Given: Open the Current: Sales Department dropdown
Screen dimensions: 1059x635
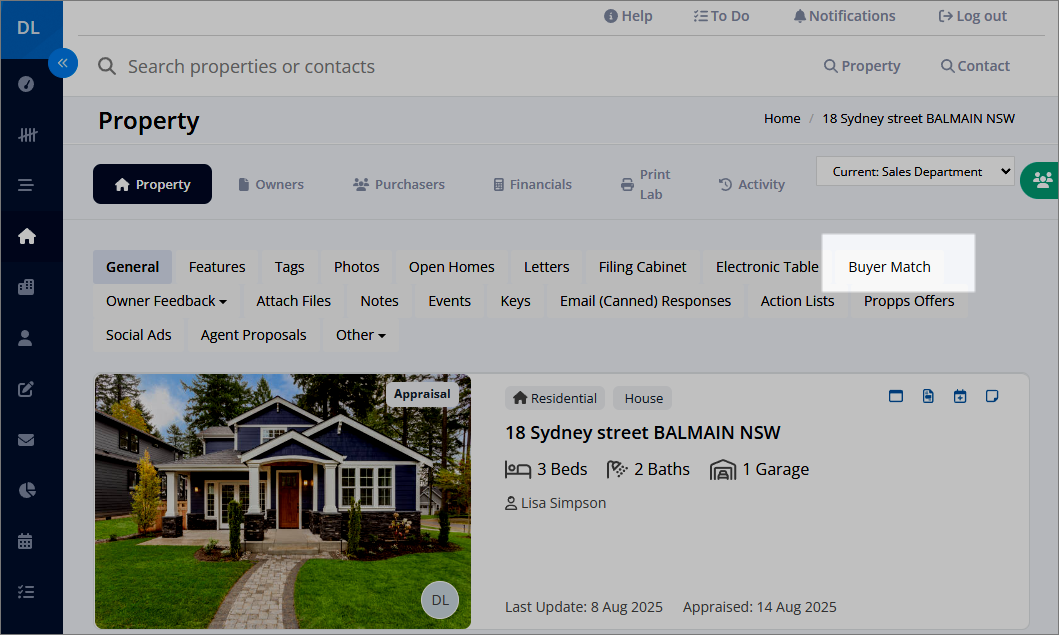Looking at the screenshot, I should pyautogui.click(x=914, y=171).
